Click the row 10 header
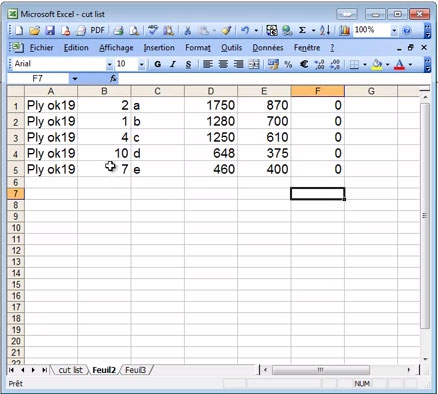The image size is (438, 394). pyautogui.click(x=16, y=228)
